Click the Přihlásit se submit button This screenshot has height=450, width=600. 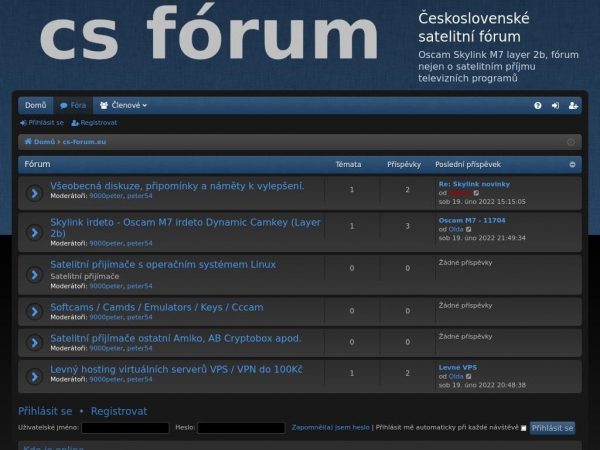(553, 428)
